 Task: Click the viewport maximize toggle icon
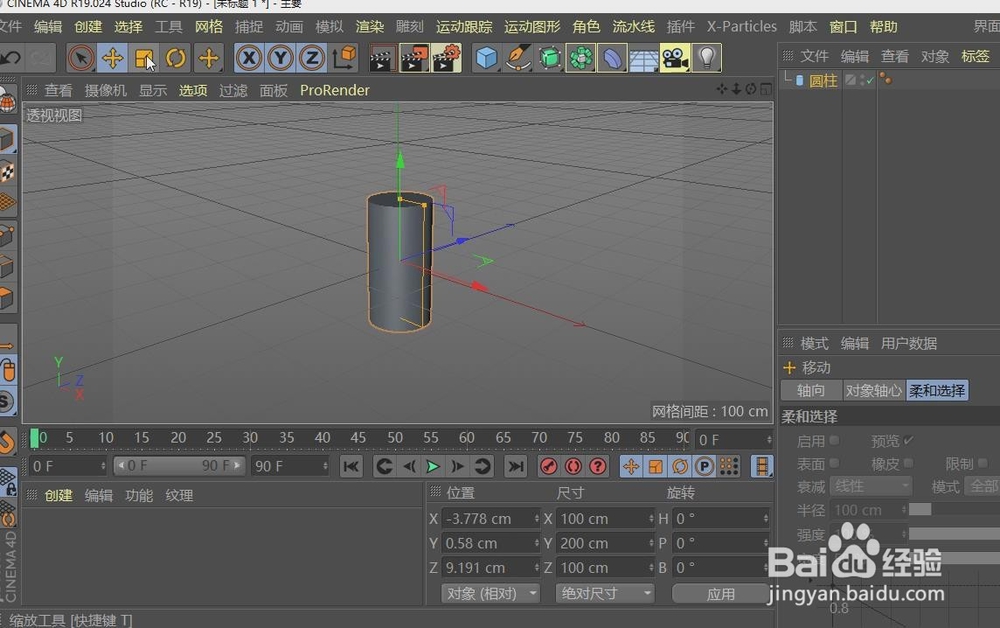pos(766,89)
